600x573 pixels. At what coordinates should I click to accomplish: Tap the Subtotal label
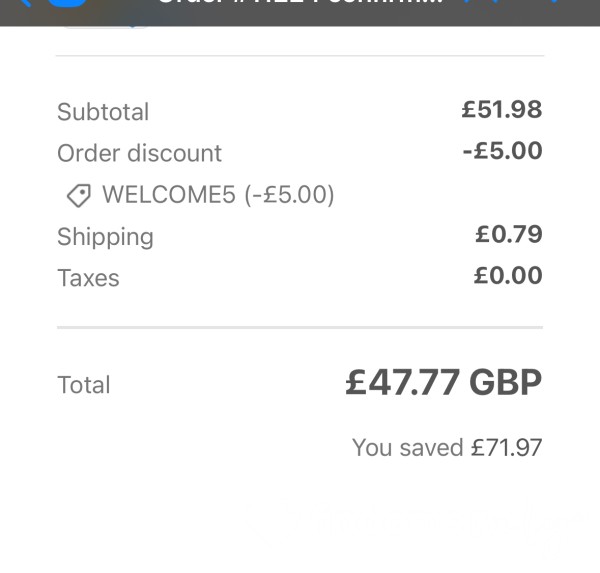pyautogui.click(x=103, y=112)
